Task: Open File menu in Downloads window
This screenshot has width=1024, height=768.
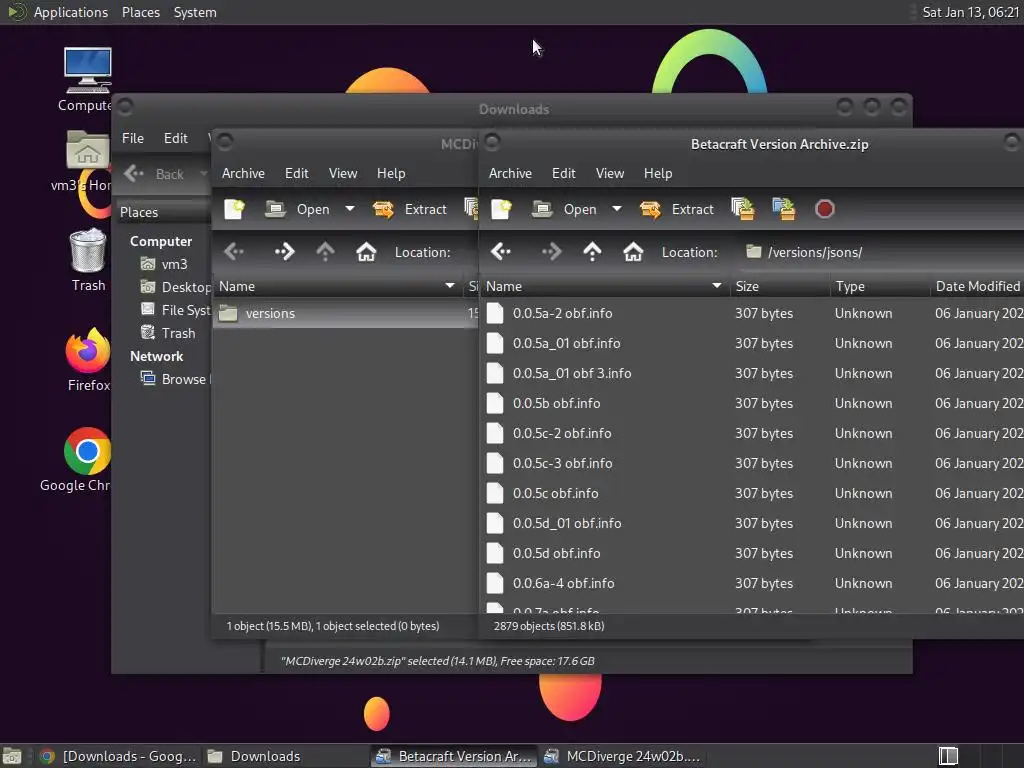Action: click(x=133, y=138)
